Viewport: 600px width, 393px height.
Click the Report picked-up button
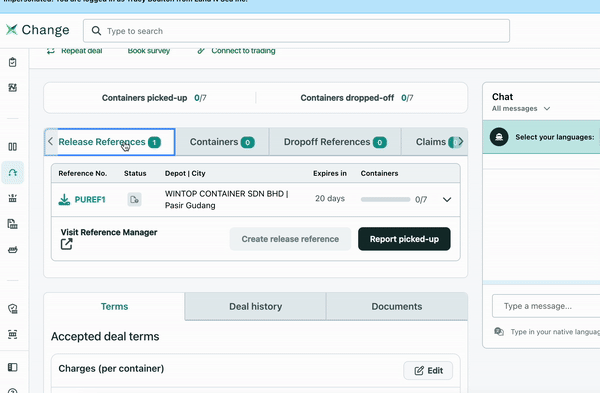pos(404,239)
